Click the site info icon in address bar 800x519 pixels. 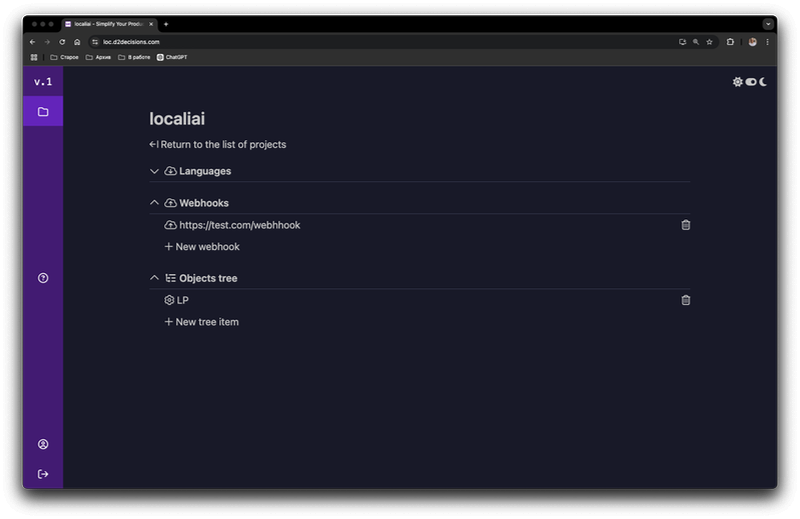pyautogui.click(x=95, y=42)
